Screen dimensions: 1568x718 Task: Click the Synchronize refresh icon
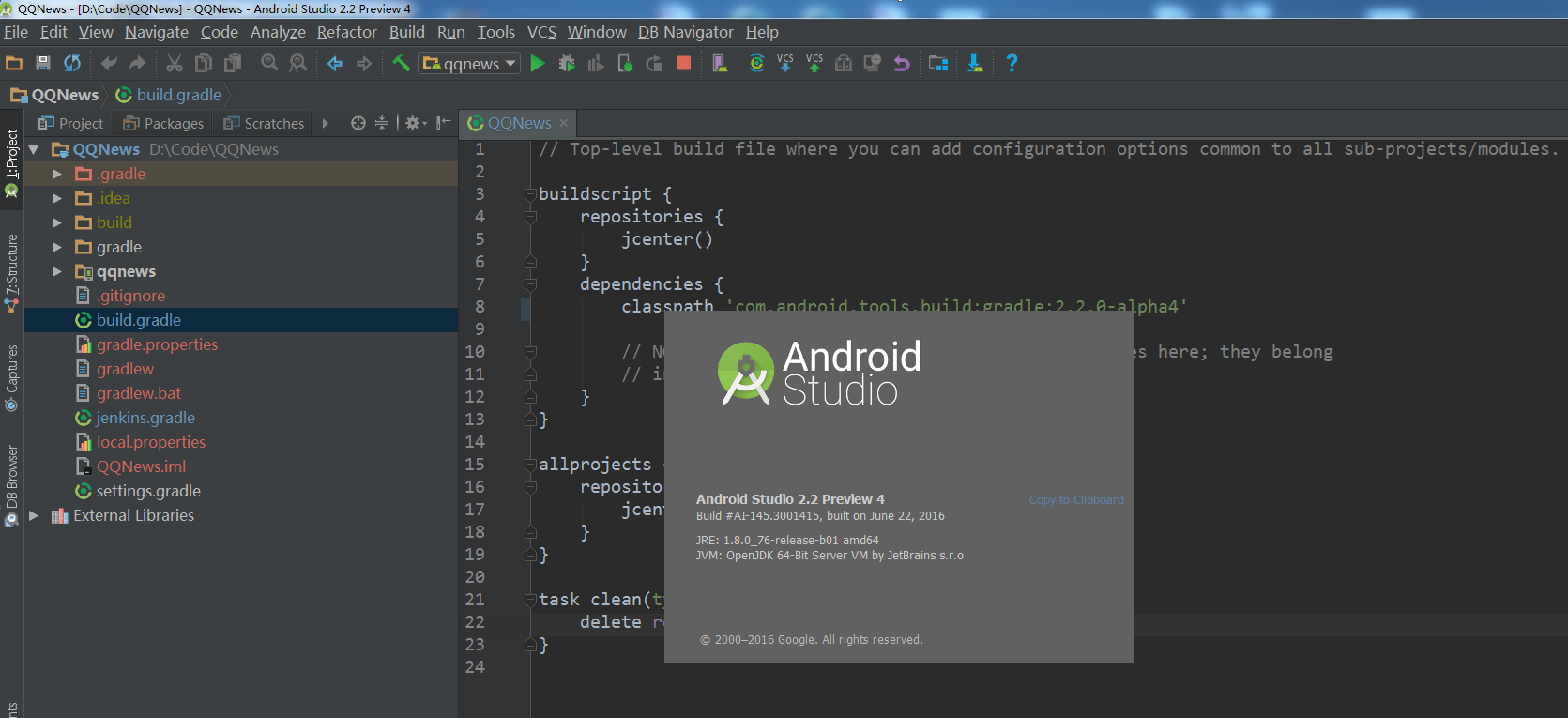(72, 63)
